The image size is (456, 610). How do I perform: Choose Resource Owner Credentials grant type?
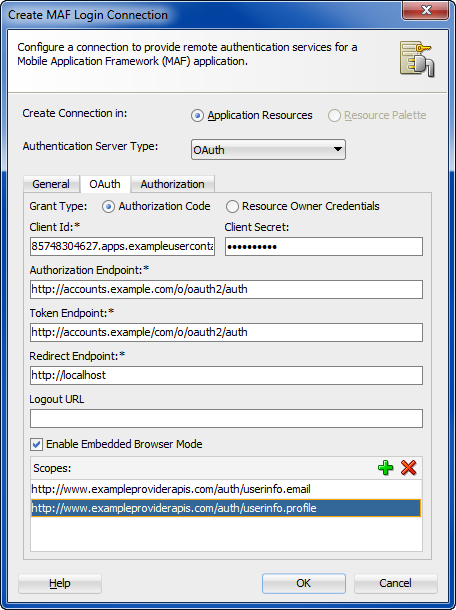232,207
